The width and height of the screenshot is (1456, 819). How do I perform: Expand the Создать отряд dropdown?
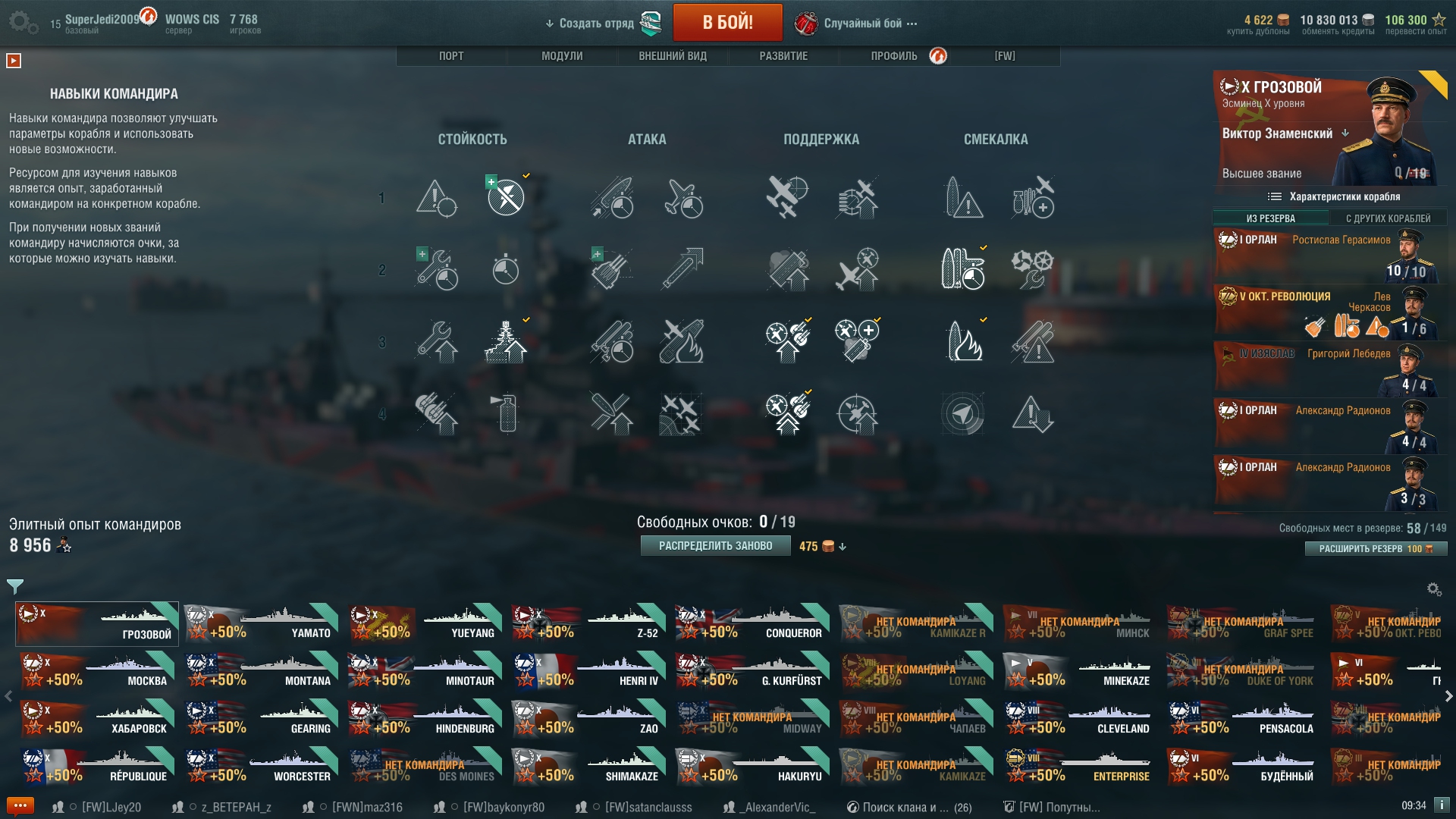[590, 24]
